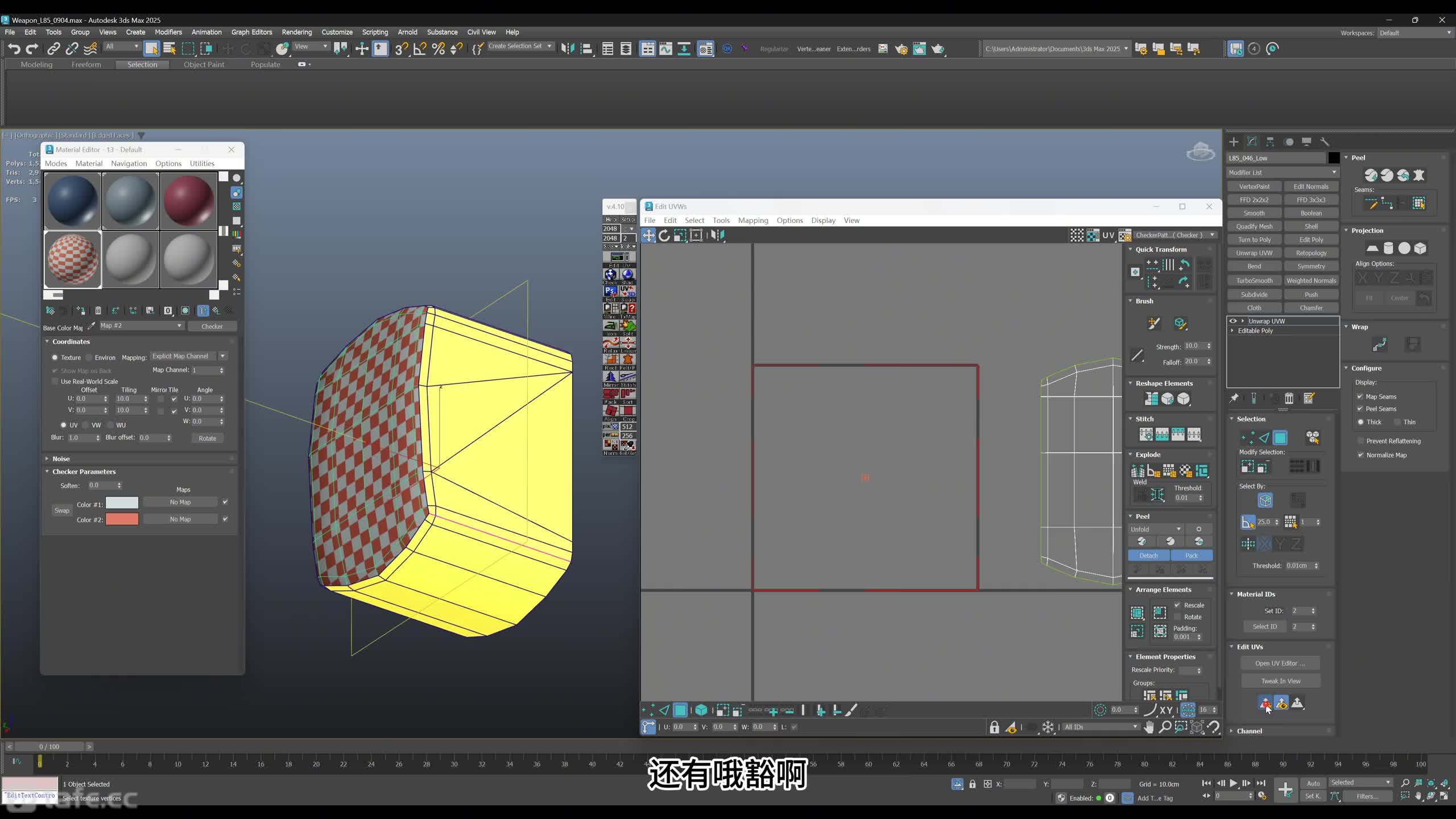The width and height of the screenshot is (1456, 819).
Task: Open the Modifiers menu
Action: click(x=168, y=32)
